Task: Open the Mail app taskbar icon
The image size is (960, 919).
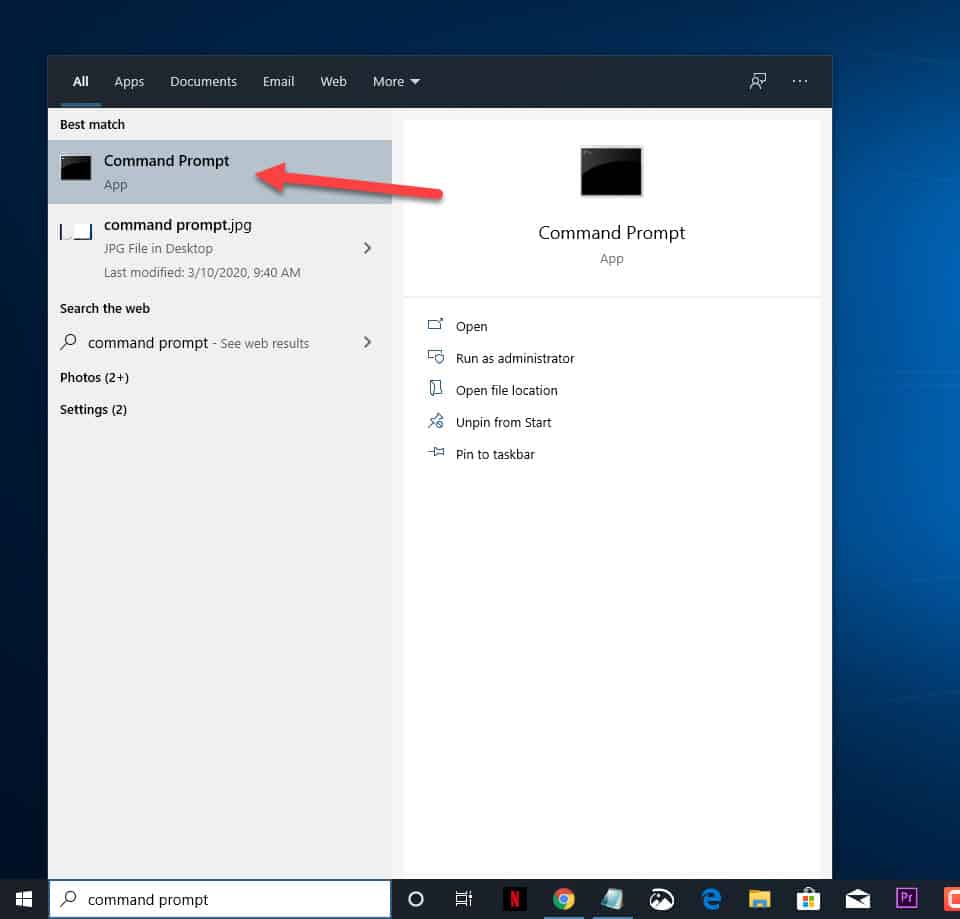Action: click(857, 899)
